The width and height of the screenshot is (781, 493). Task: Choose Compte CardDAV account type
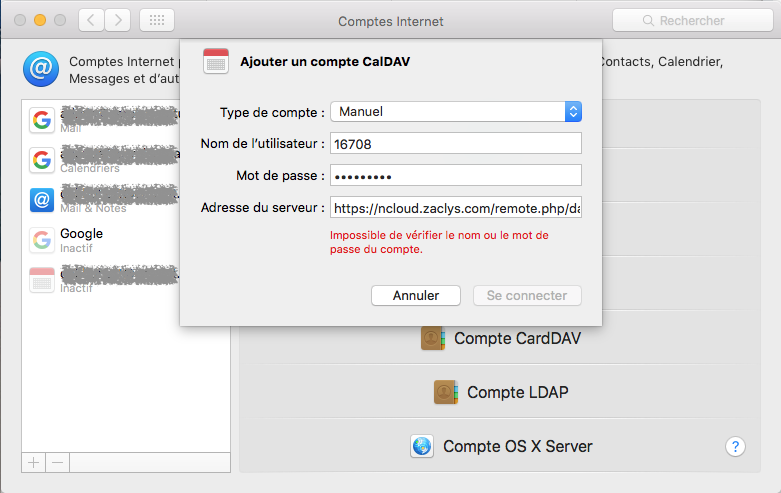[x=502, y=338]
